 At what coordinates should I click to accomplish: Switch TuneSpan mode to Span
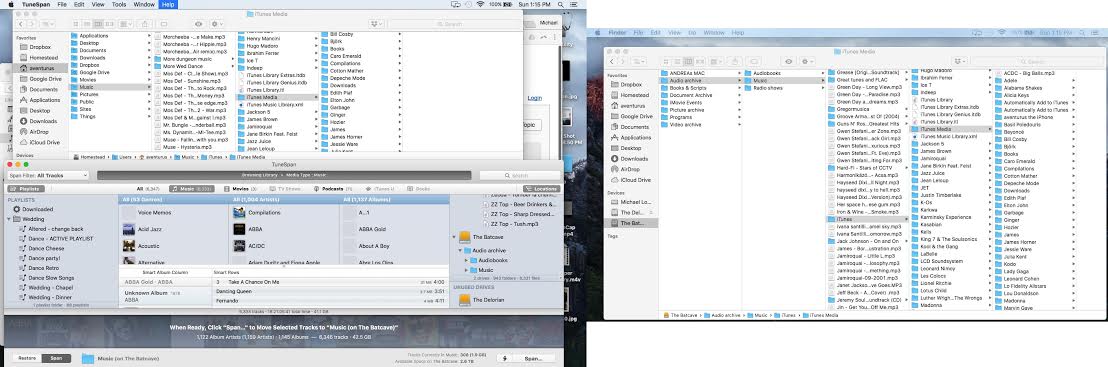pos(57,358)
